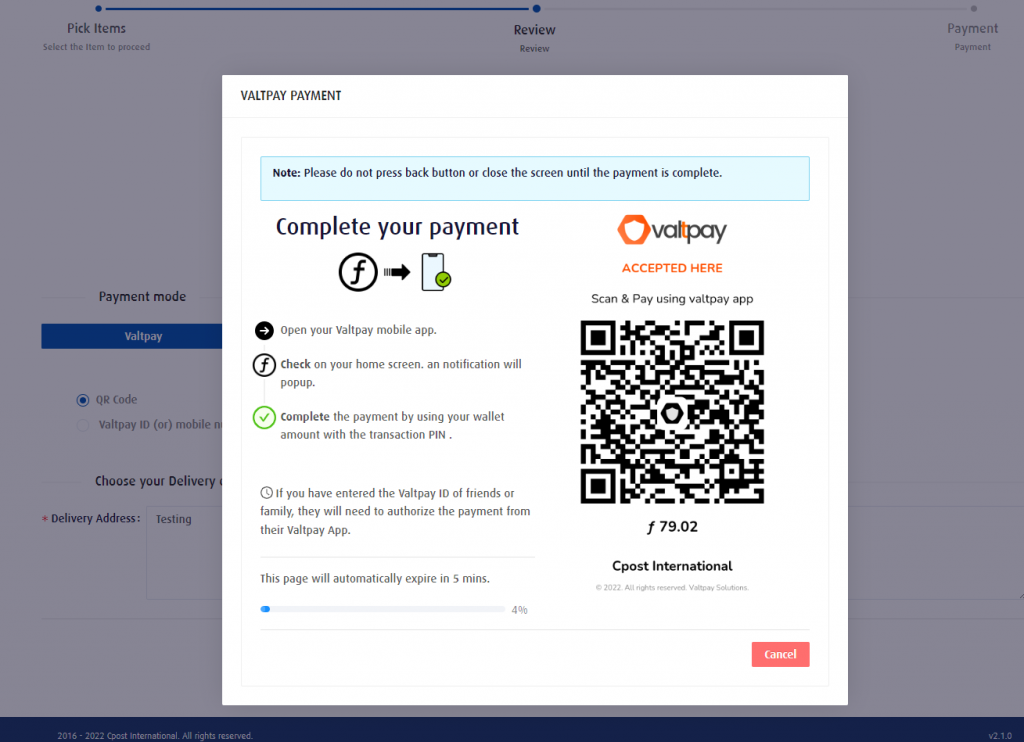Click the Valtpay hexagon logo
Screen dimensions: 1024x742
634,230
